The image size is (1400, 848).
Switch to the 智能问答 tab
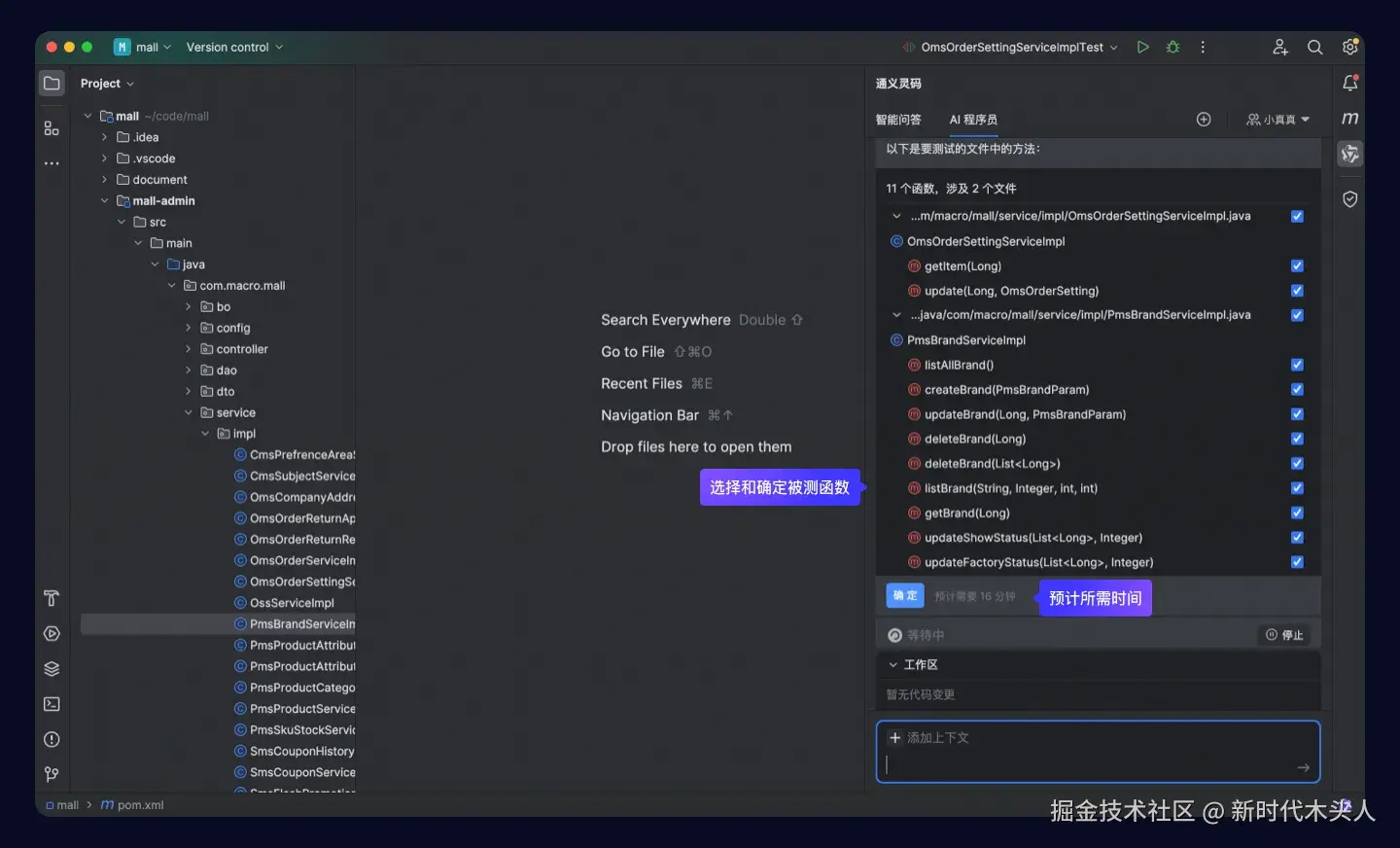898,120
